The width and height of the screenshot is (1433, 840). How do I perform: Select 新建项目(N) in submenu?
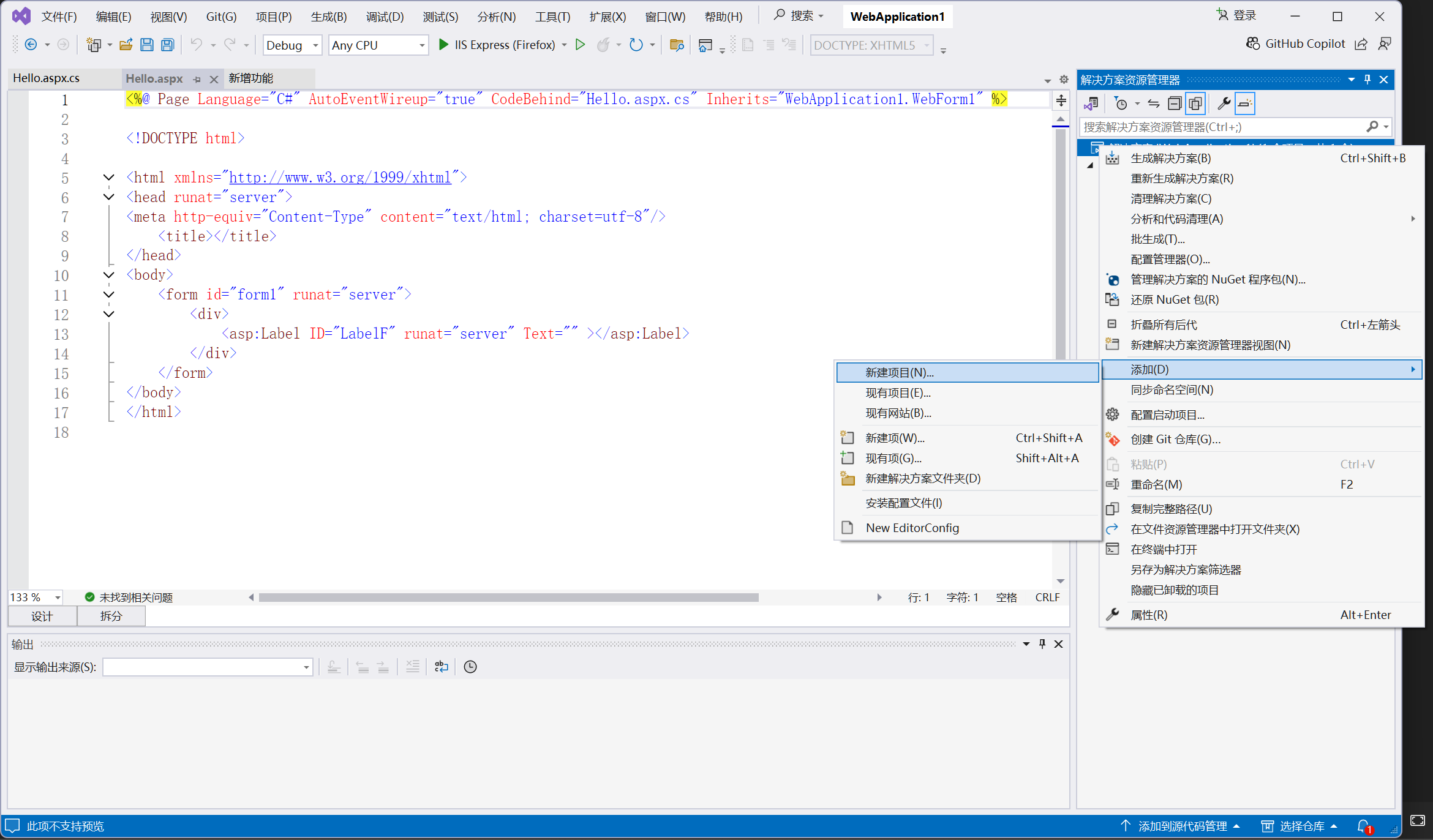click(x=900, y=372)
